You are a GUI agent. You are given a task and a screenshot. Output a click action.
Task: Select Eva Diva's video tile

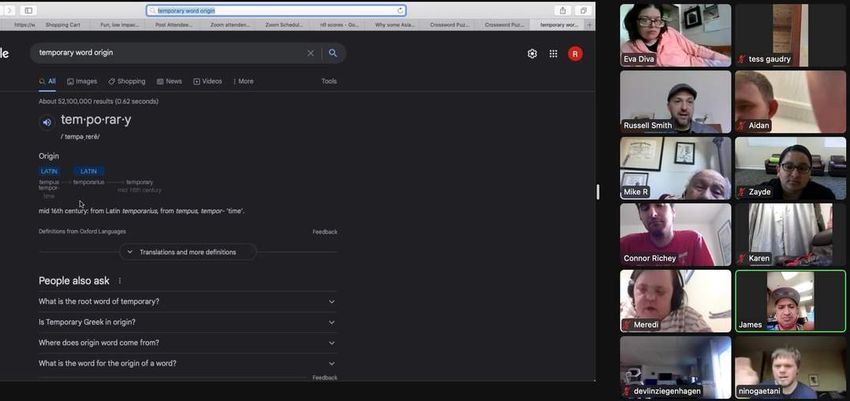675,35
